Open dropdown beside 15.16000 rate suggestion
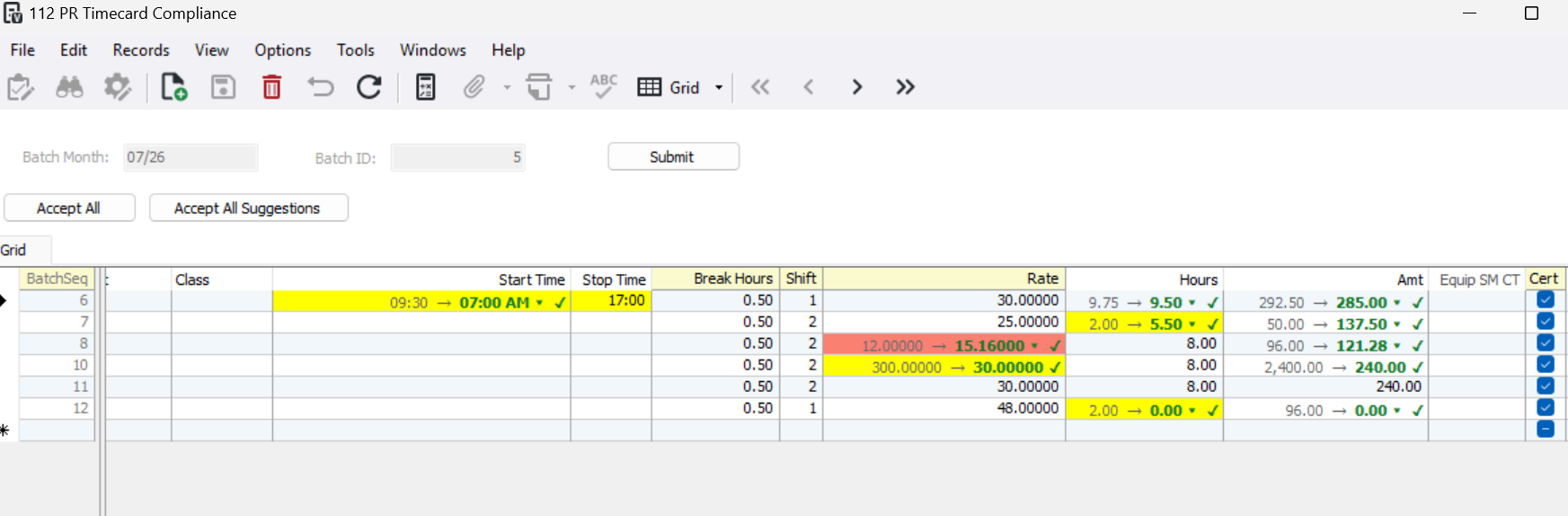 [x=1034, y=346]
